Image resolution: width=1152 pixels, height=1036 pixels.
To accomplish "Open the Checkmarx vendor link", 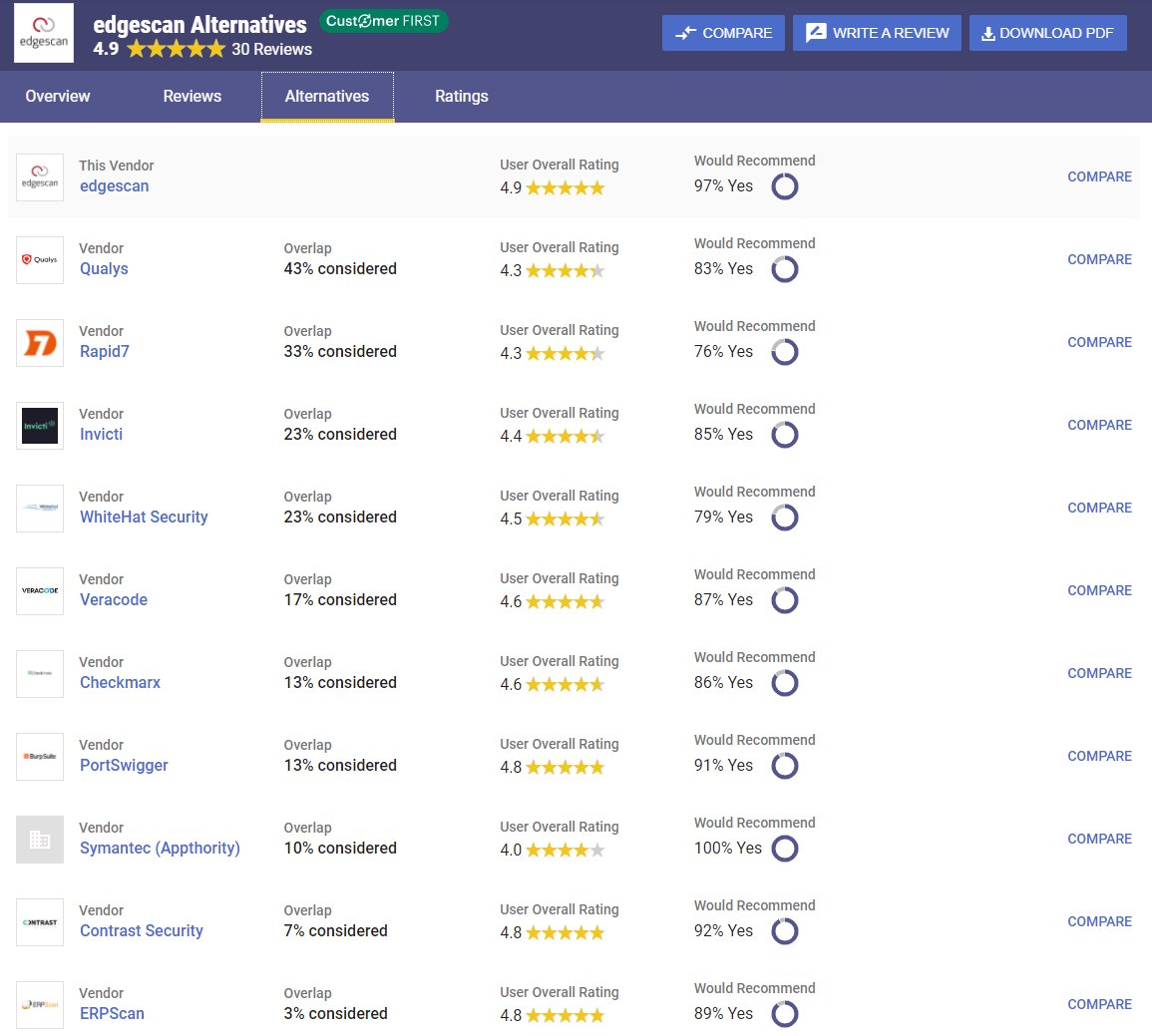I will (120, 683).
